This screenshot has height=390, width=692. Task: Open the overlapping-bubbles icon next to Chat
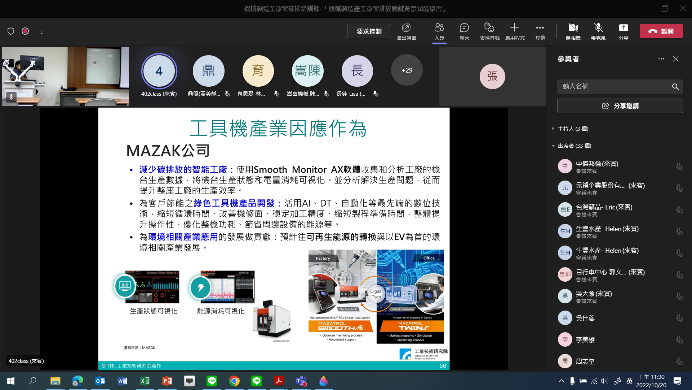pos(489,31)
